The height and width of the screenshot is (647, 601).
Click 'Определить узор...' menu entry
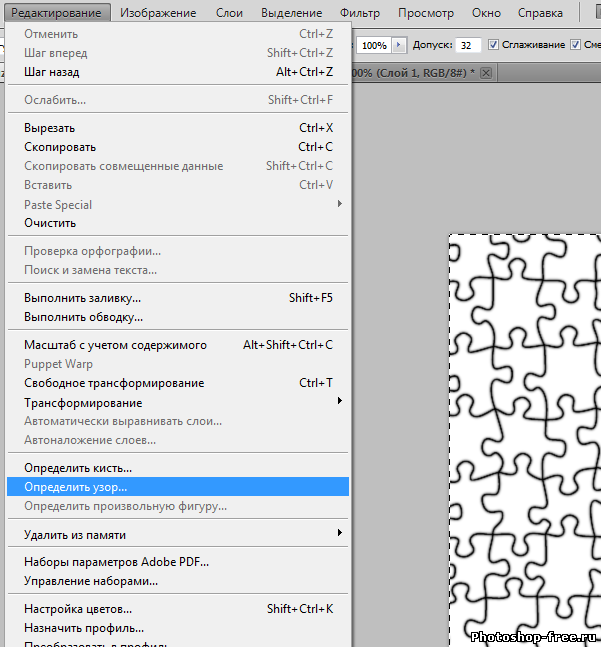point(76,487)
